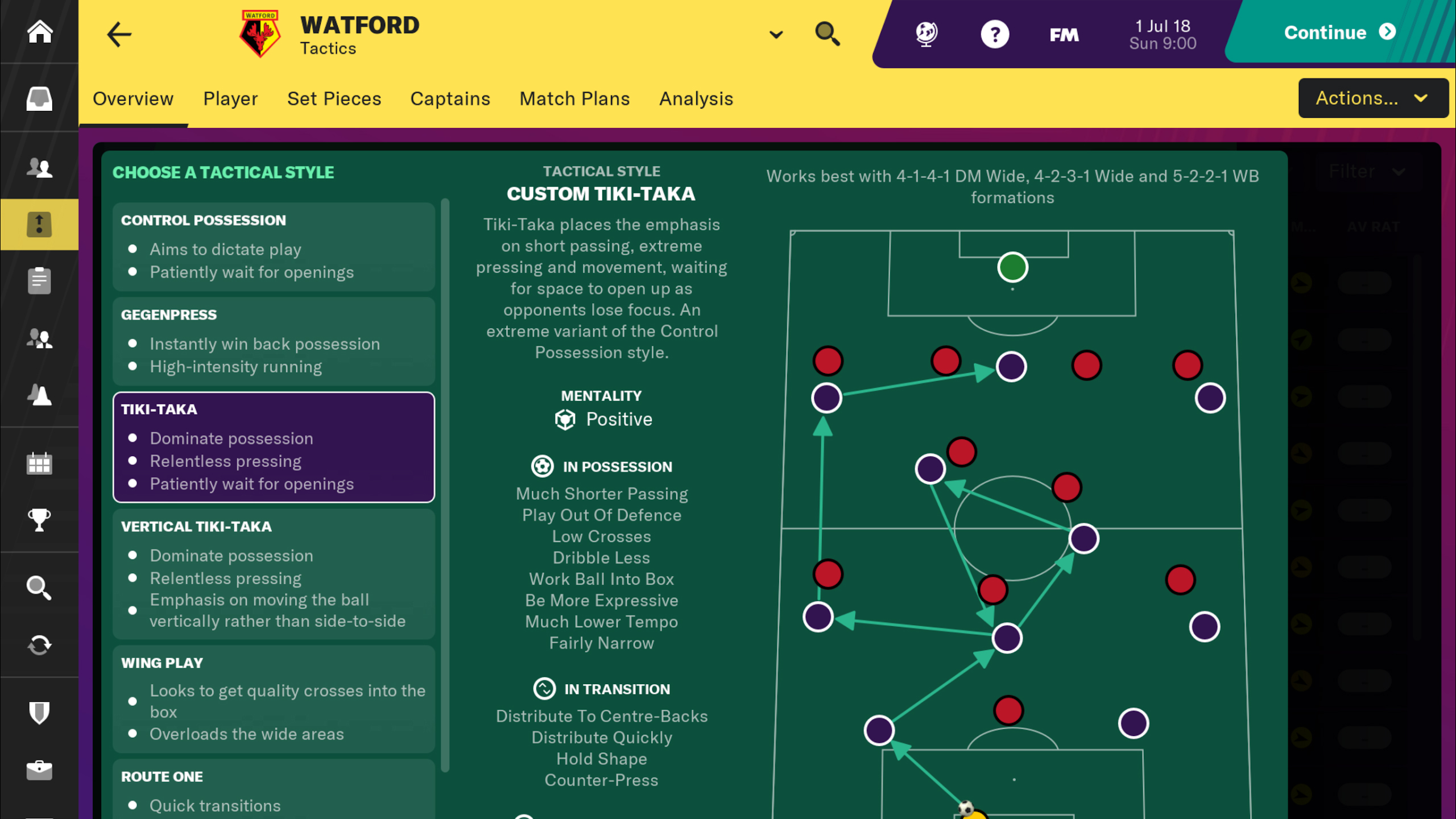The height and width of the screenshot is (819, 1456).
Task: Click the notifications/alerts bell icon
Action: (39, 395)
